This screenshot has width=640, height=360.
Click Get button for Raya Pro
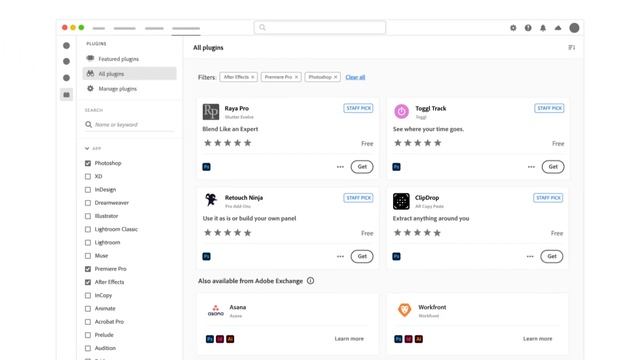tap(362, 167)
